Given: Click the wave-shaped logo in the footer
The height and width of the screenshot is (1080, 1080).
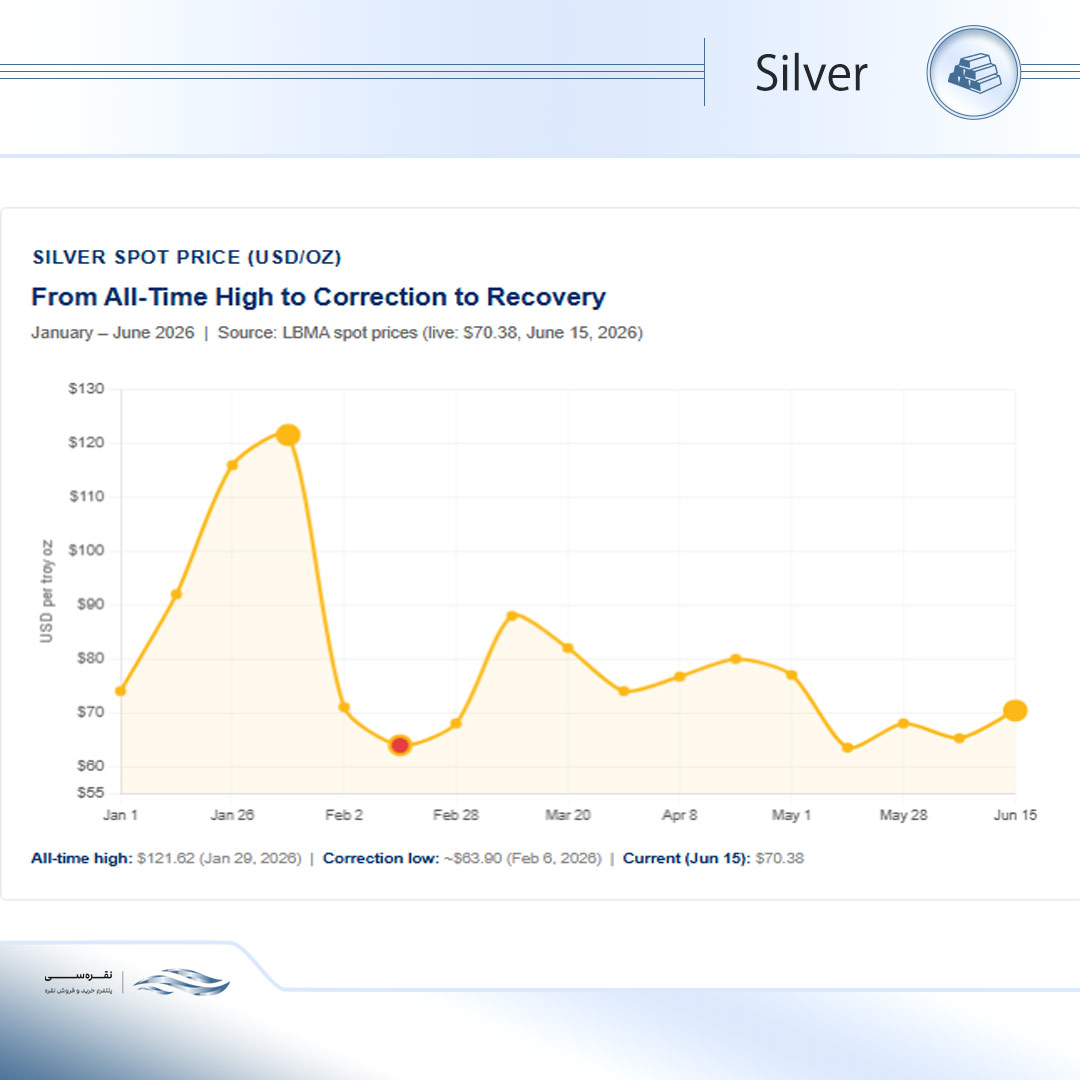Looking at the screenshot, I should [182, 982].
